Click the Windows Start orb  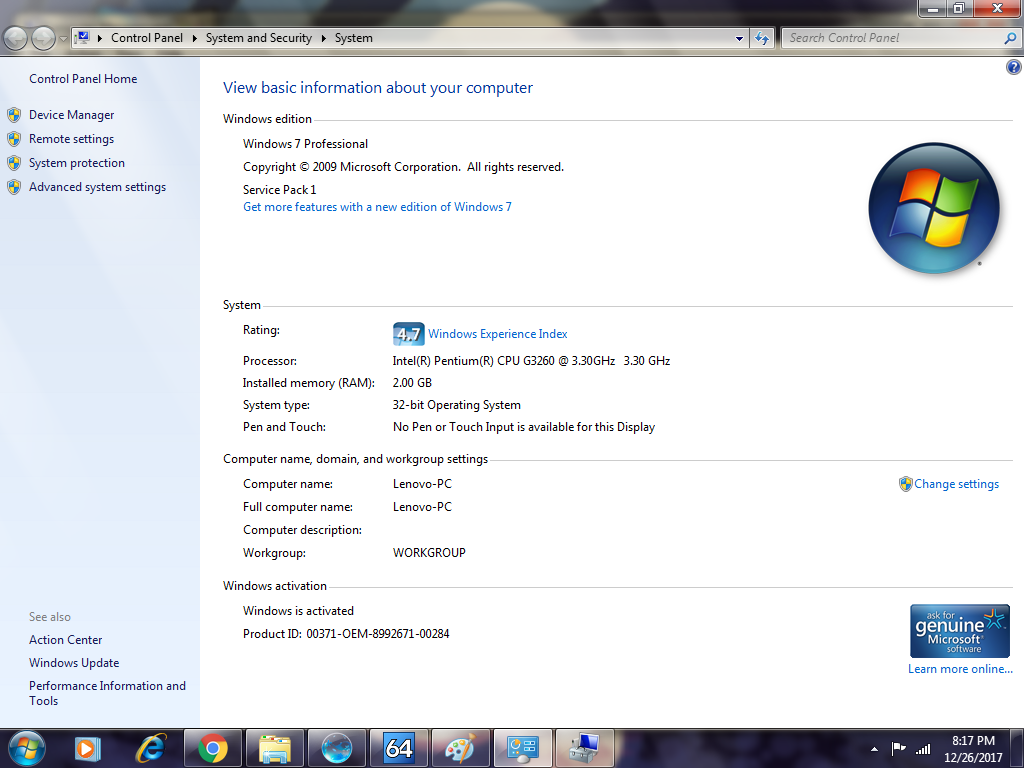(x=26, y=748)
